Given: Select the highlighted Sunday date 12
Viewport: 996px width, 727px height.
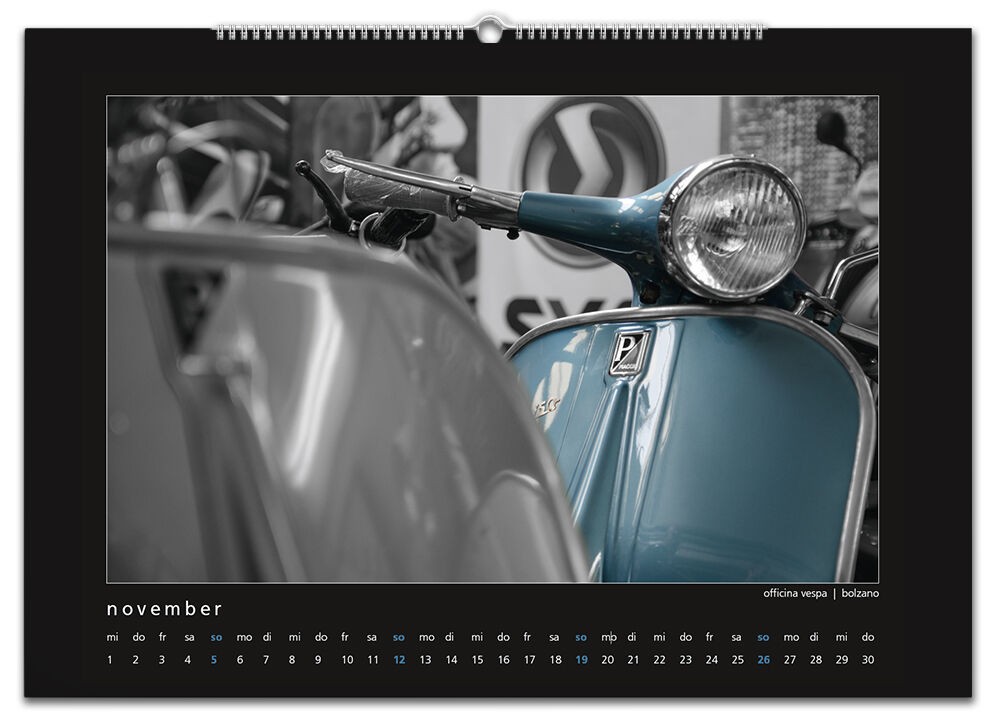Looking at the screenshot, I should pos(399,660).
